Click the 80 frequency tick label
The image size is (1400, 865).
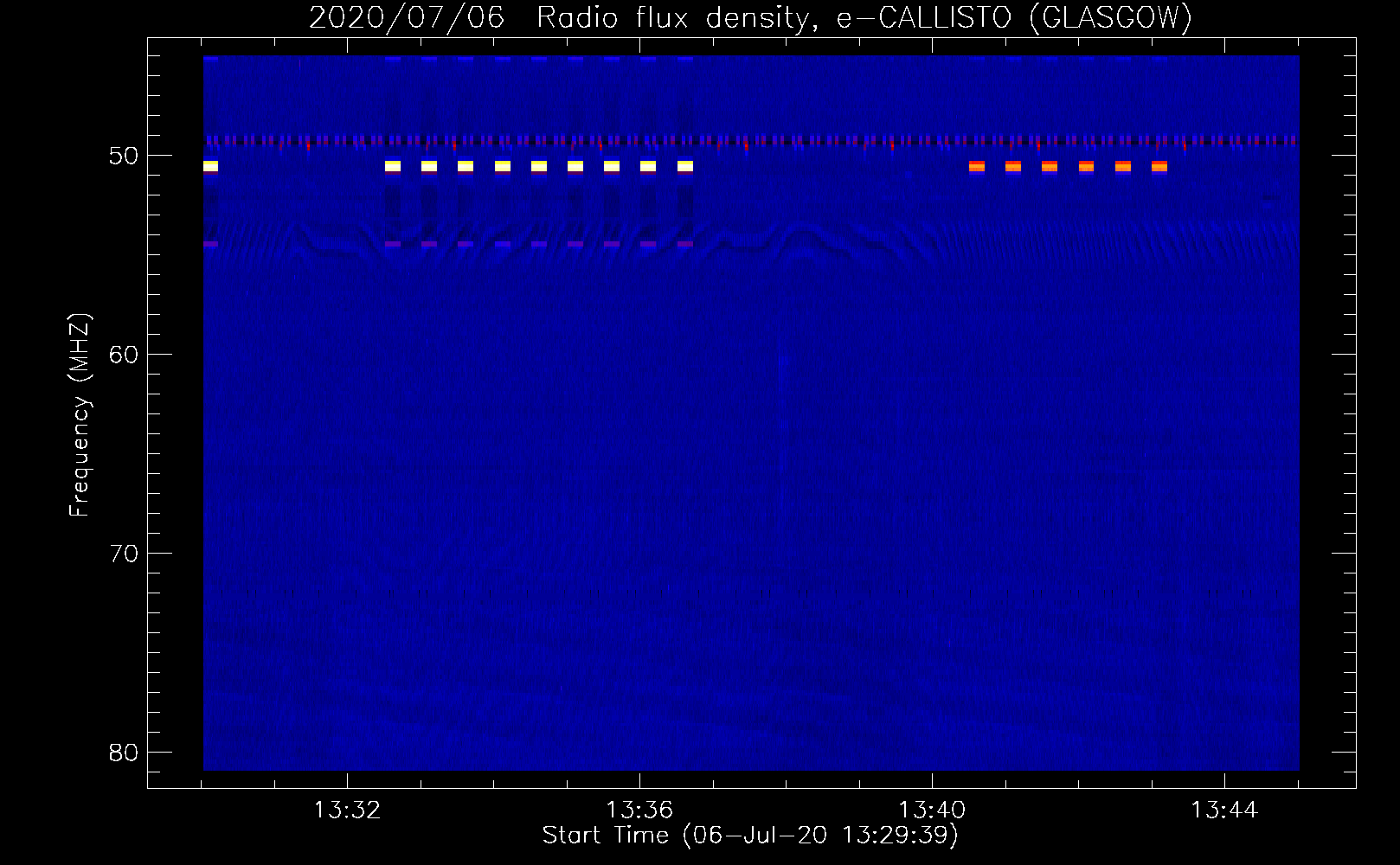pyautogui.click(x=125, y=753)
